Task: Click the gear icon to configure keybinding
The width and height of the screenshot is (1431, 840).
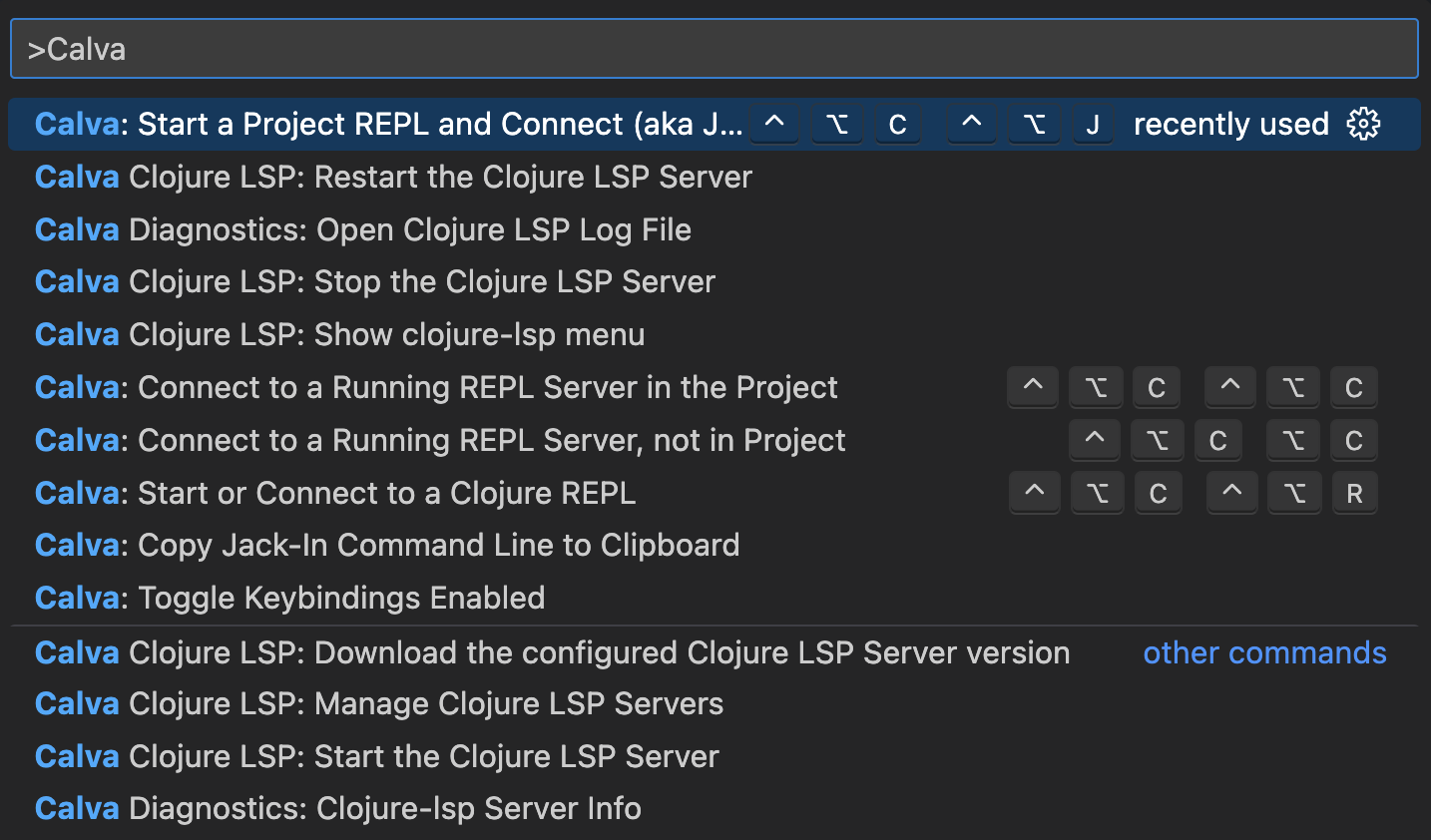Action: click(x=1363, y=124)
